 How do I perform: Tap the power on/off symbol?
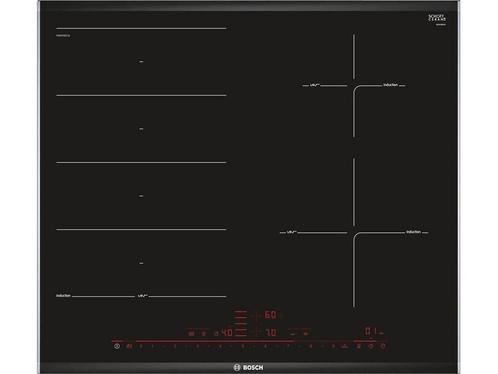coord(117,346)
